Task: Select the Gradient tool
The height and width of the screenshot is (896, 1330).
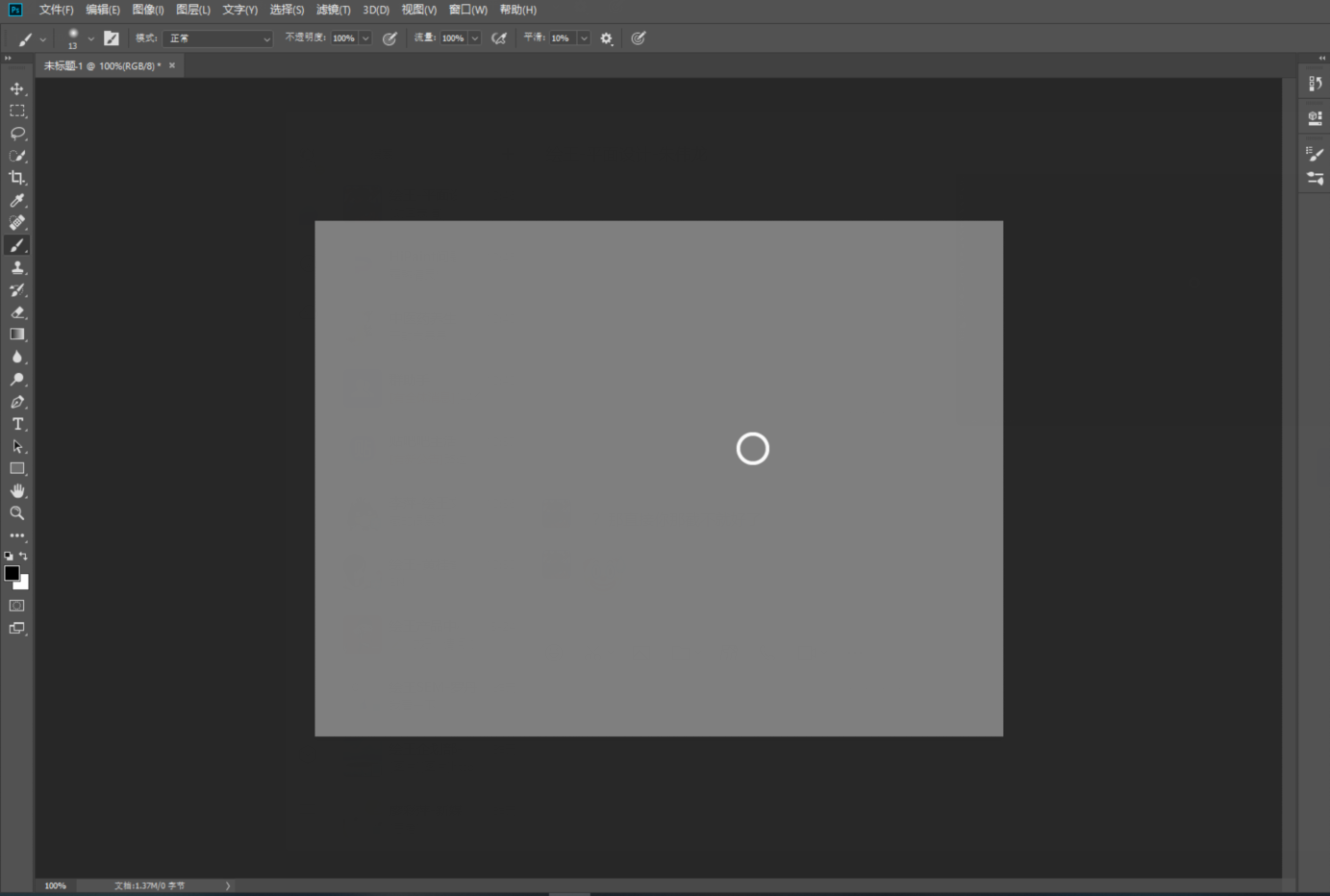Action: click(x=17, y=335)
